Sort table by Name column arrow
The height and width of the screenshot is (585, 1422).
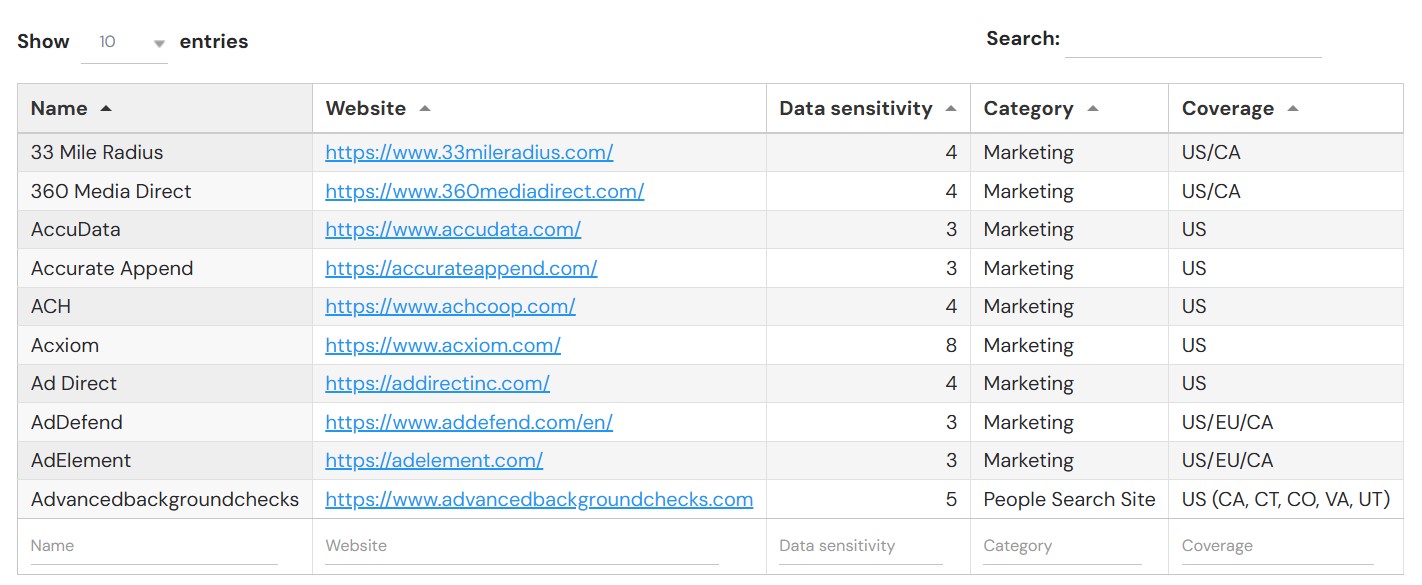tap(106, 108)
